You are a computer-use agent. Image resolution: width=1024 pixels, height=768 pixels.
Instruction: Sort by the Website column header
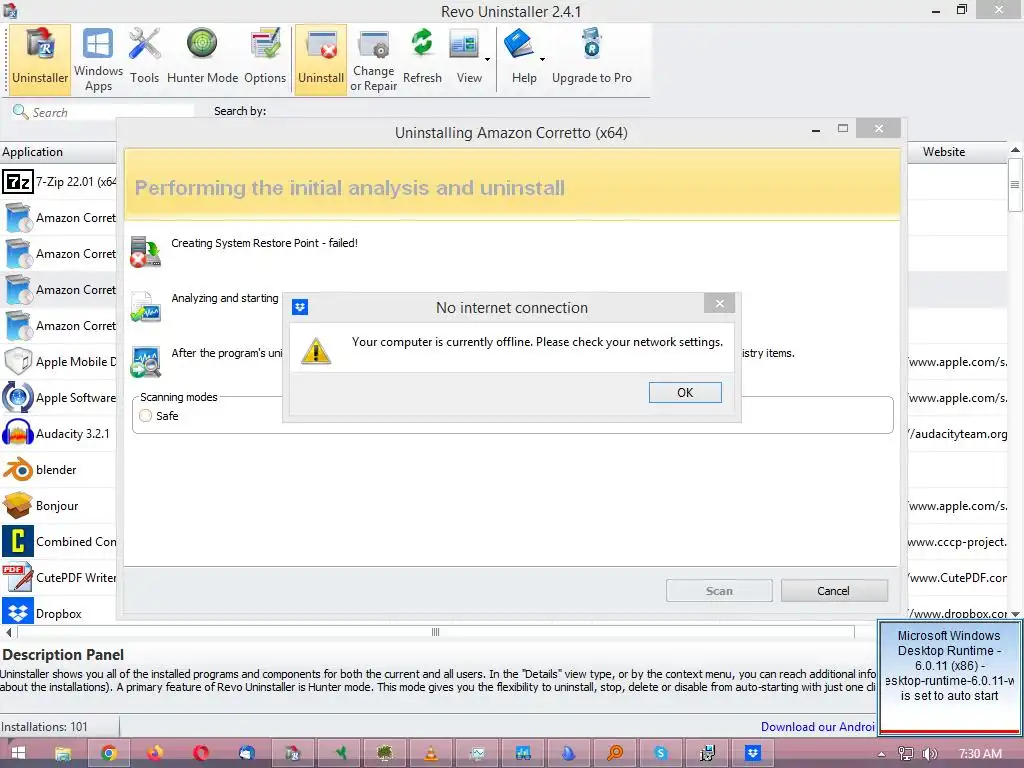pyautogui.click(x=944, y=152)
